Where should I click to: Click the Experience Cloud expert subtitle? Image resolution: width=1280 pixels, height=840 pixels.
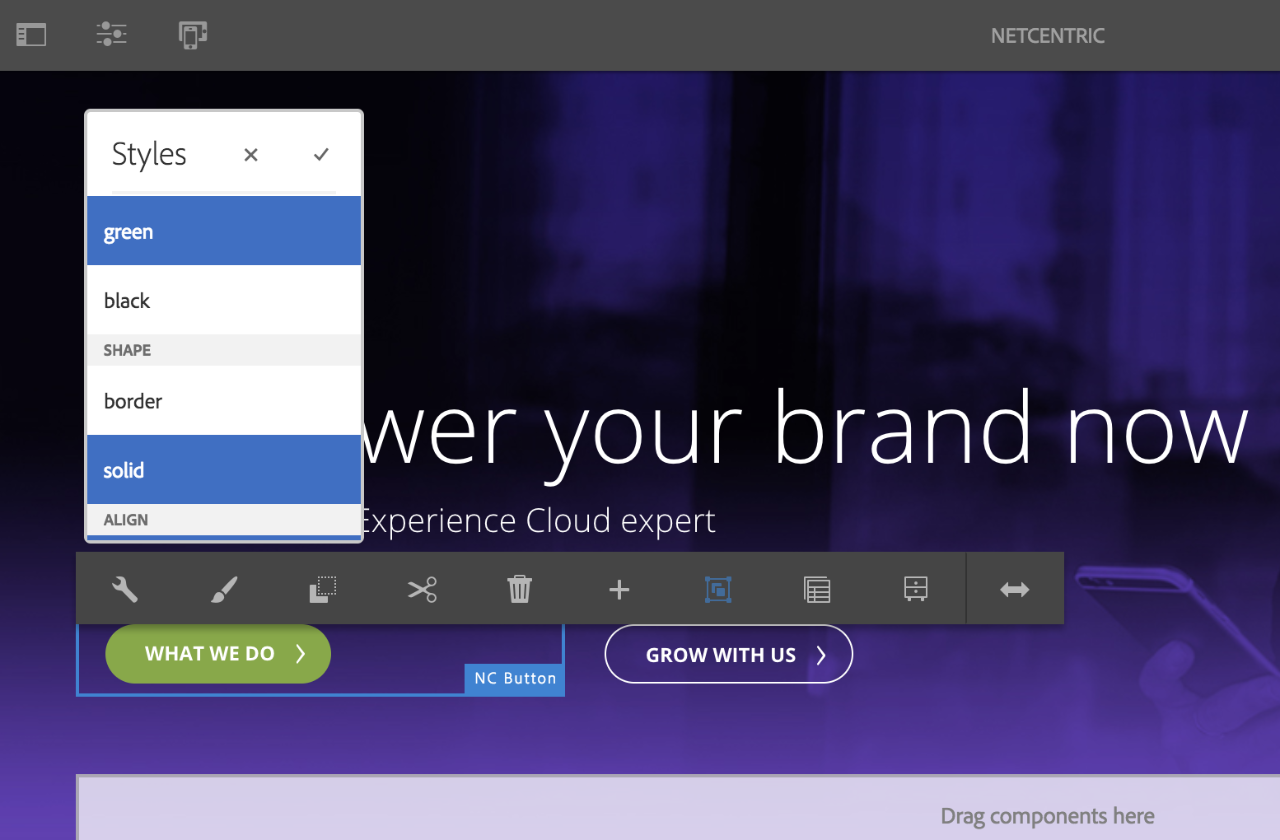pos(538,521)
